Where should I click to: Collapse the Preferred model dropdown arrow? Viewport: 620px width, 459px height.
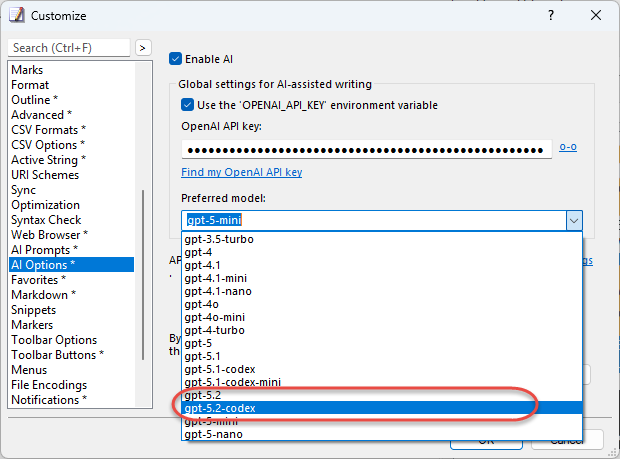[x=574, y=221]
